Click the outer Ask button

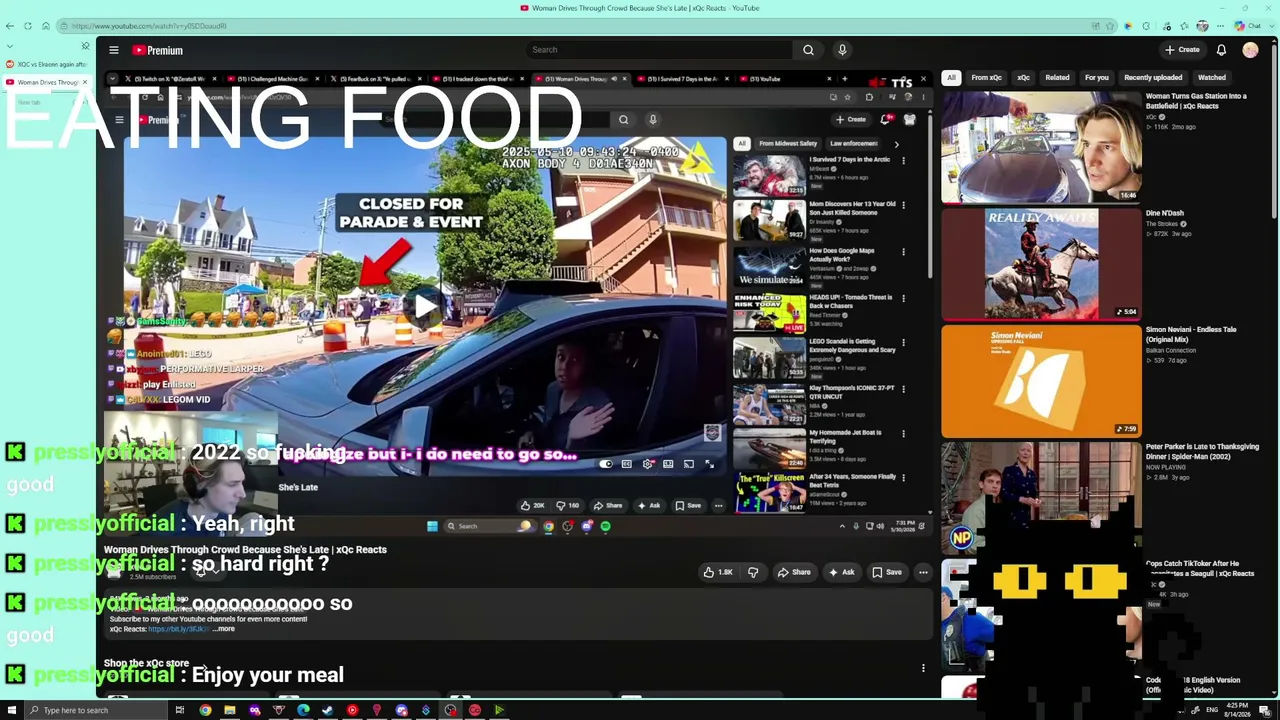click(x=841, y=572)
